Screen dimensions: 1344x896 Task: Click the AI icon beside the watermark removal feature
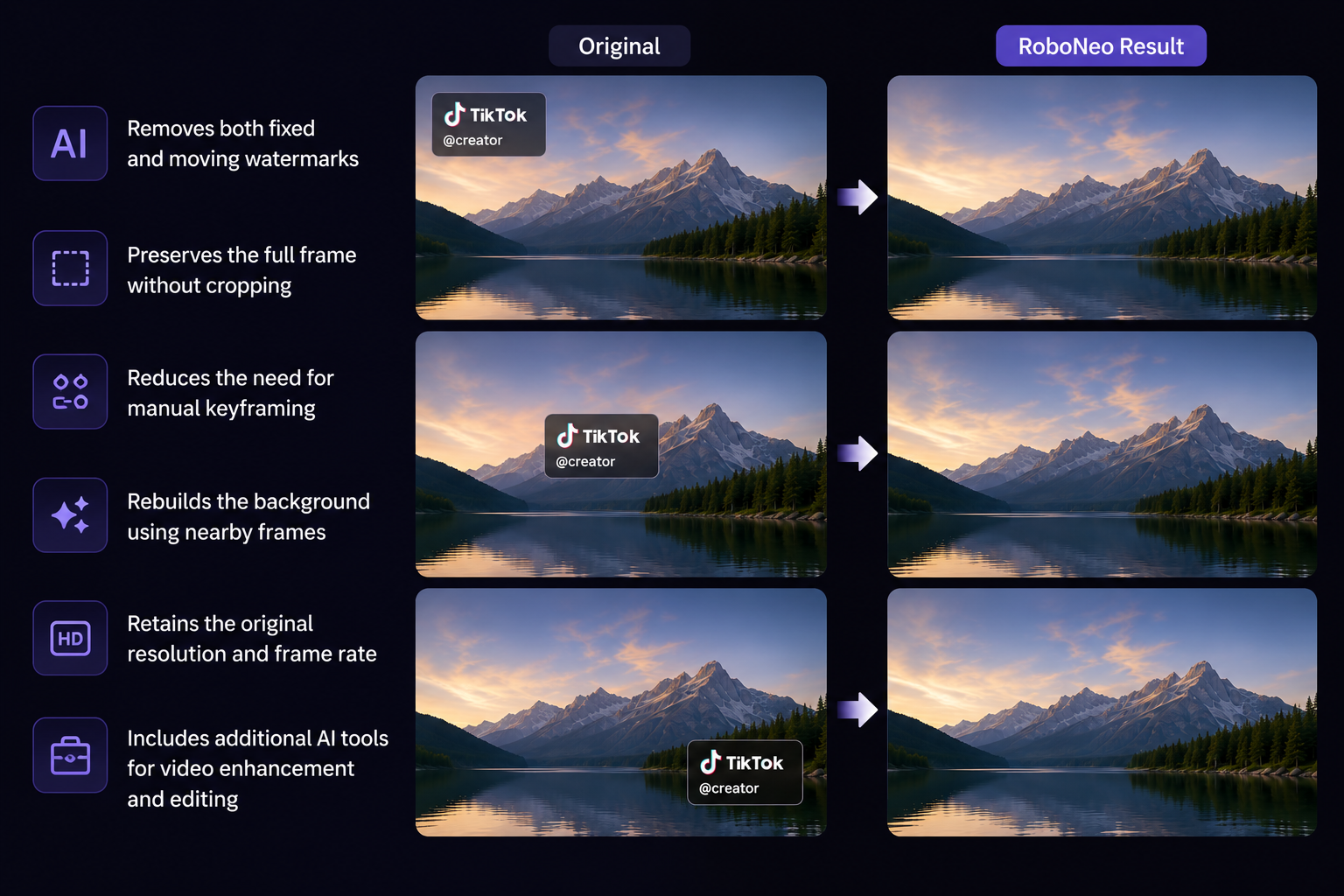coord(70,143)
